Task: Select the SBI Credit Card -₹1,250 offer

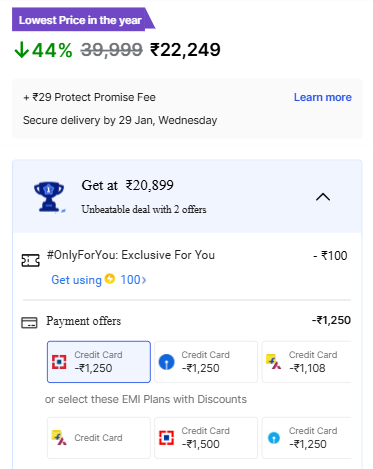Action: point(206,362)
